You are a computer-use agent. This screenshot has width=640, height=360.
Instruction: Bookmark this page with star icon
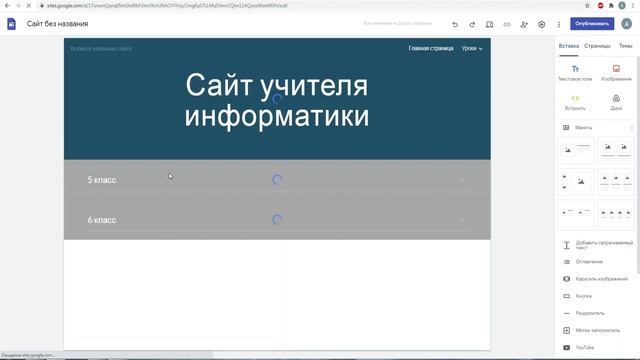587,6
